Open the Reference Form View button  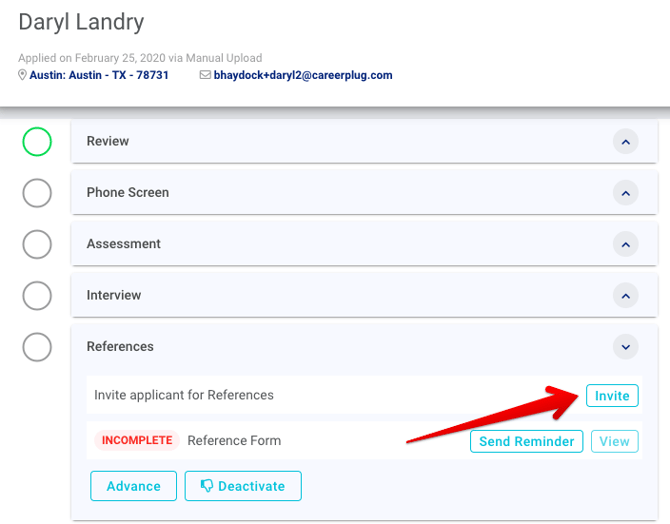[615, 441]
